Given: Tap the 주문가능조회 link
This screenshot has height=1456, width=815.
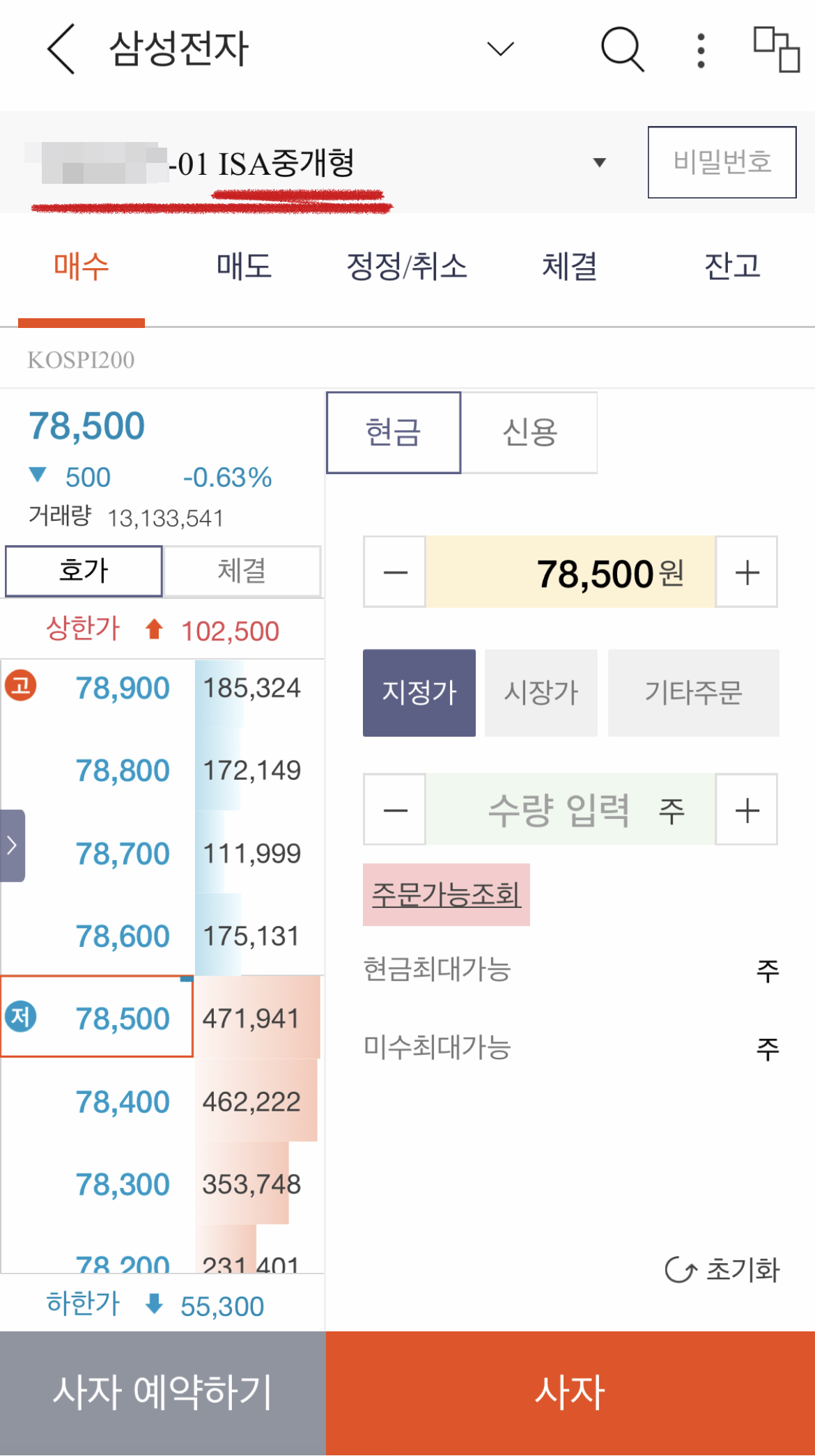Looking at the screenshot, I should (x=447, y=895).
